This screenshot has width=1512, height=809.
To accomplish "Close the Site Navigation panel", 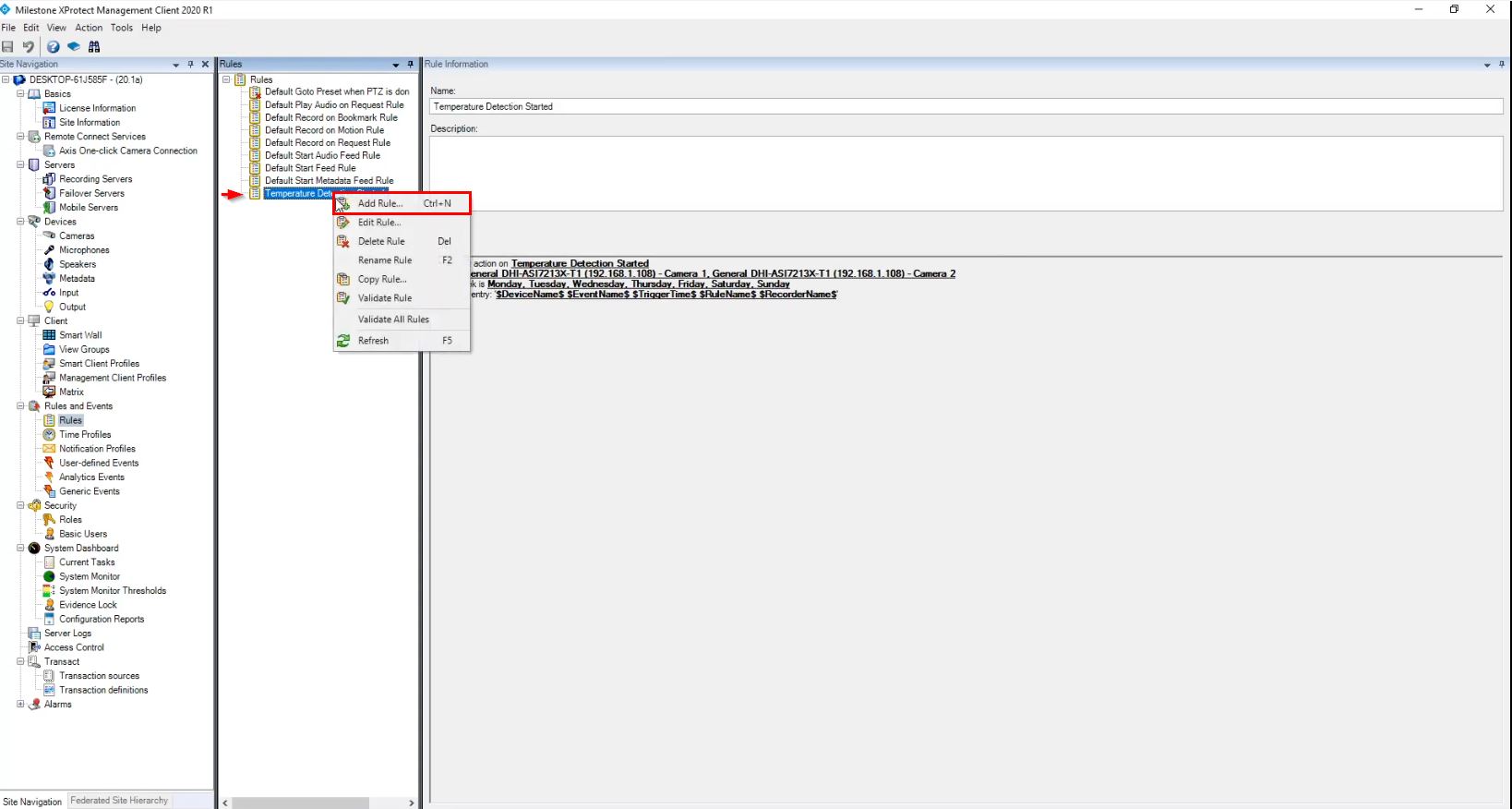I will coord(205,65).
